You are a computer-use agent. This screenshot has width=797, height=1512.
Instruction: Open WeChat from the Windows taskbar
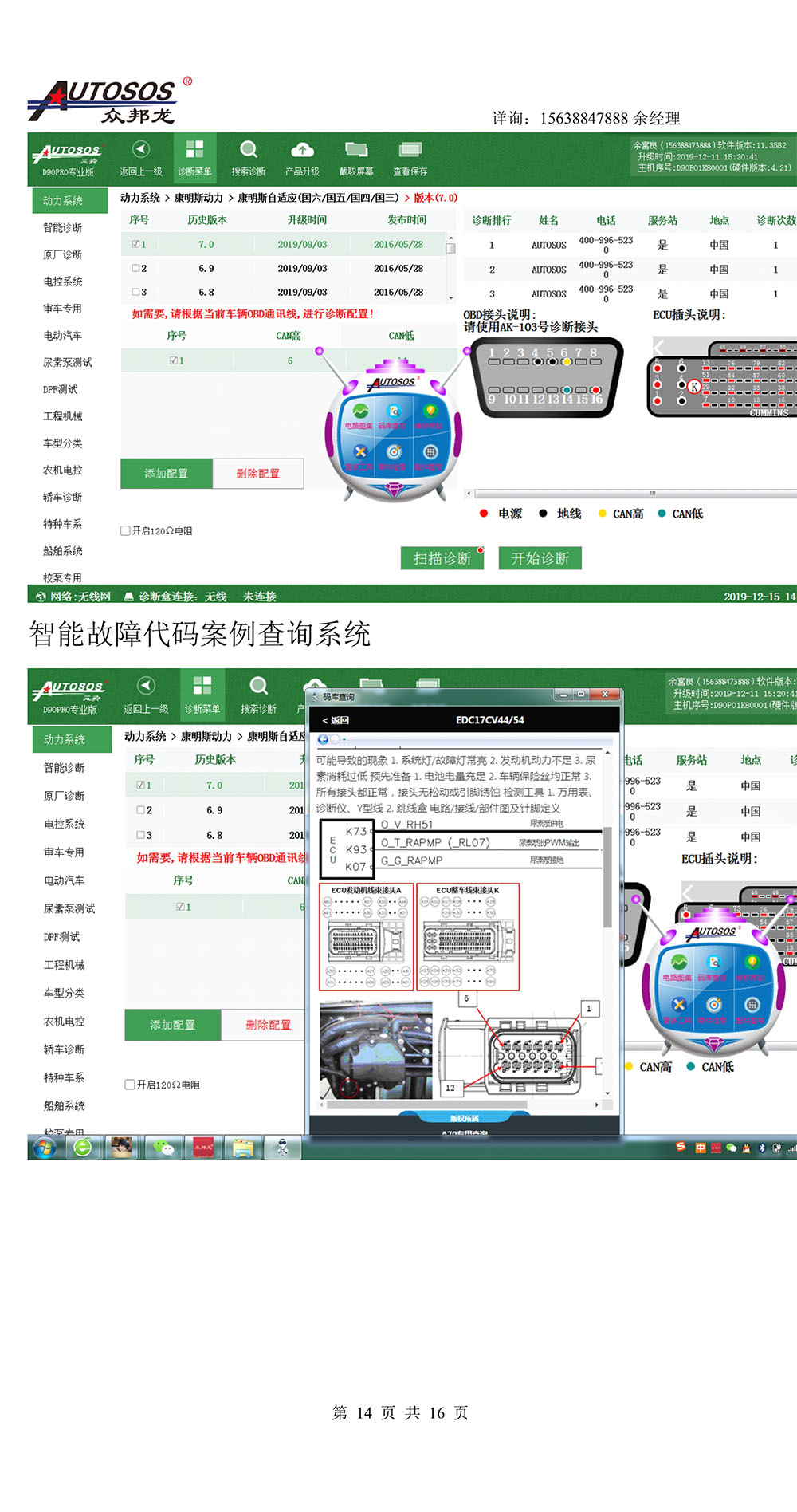coord(163,1148)
